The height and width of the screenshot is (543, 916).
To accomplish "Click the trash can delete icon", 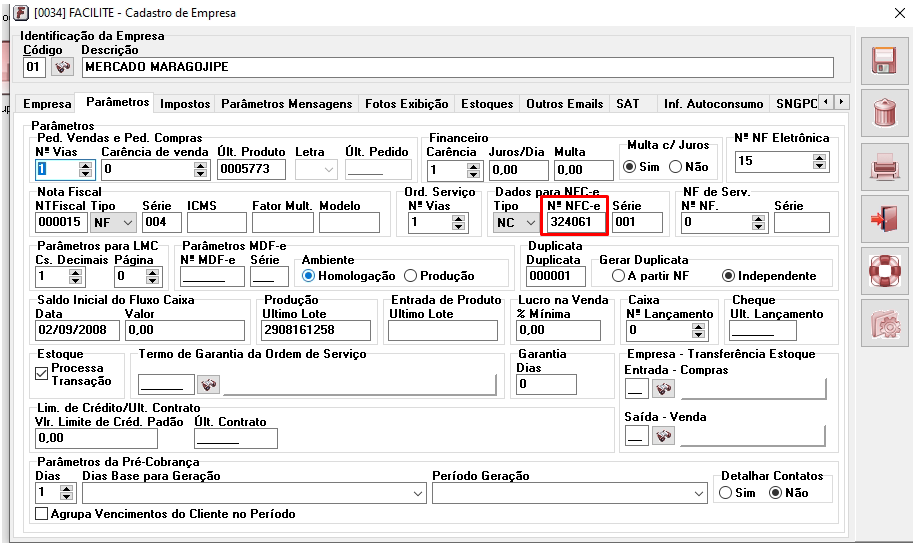I will click(884, 113).
